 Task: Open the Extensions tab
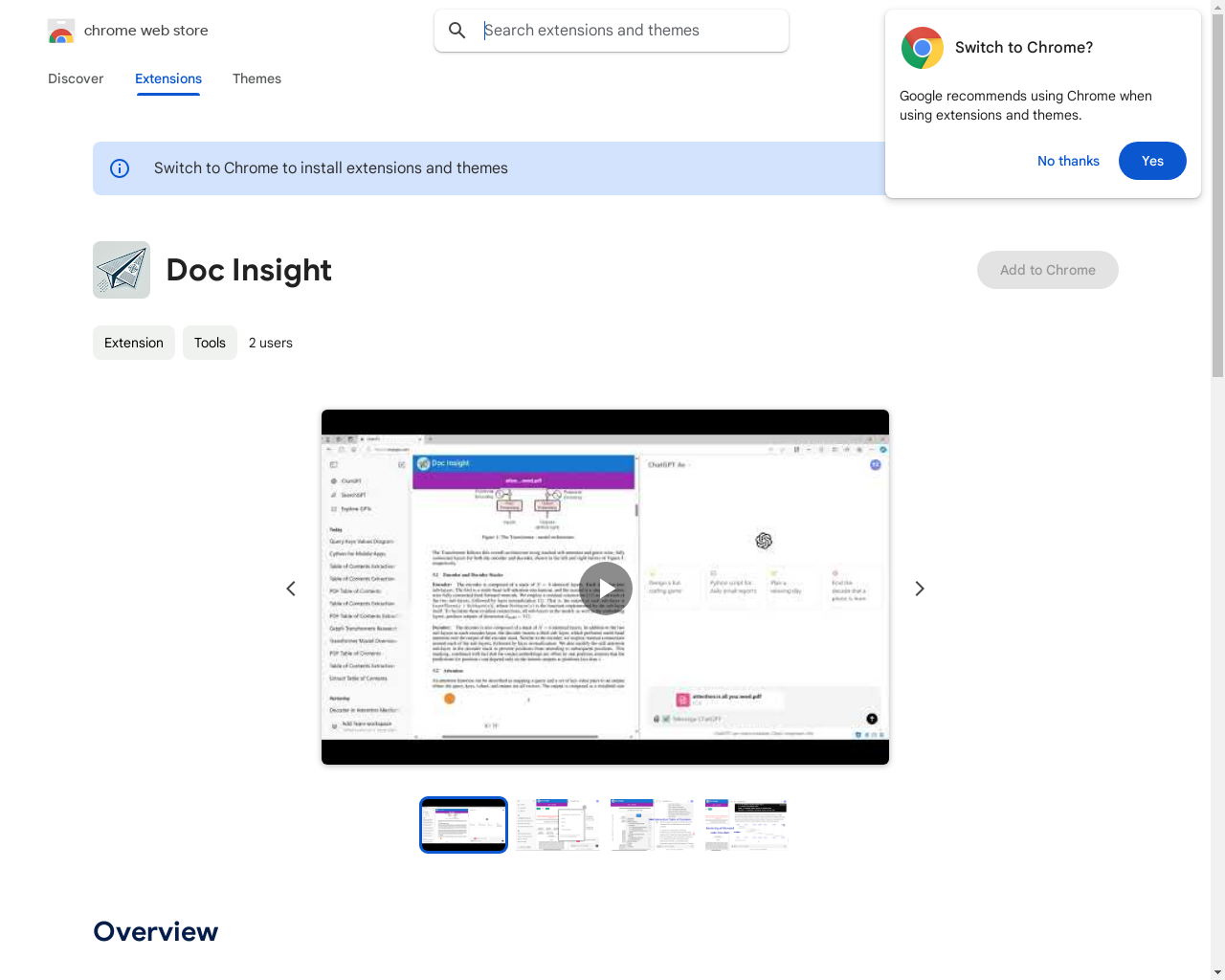[x=168, y=78]
